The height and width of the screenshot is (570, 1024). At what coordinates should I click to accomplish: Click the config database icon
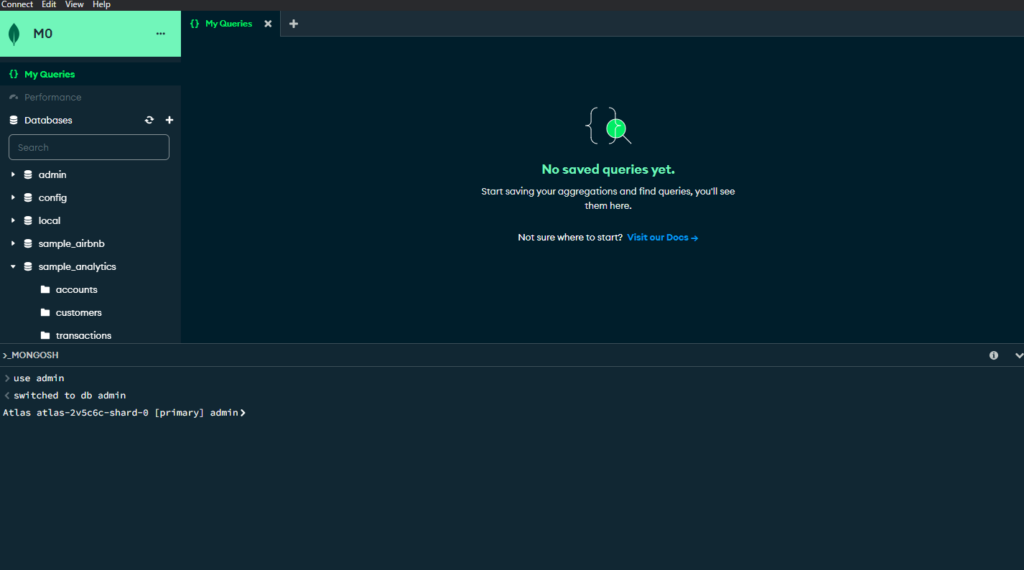click(28, 198)
